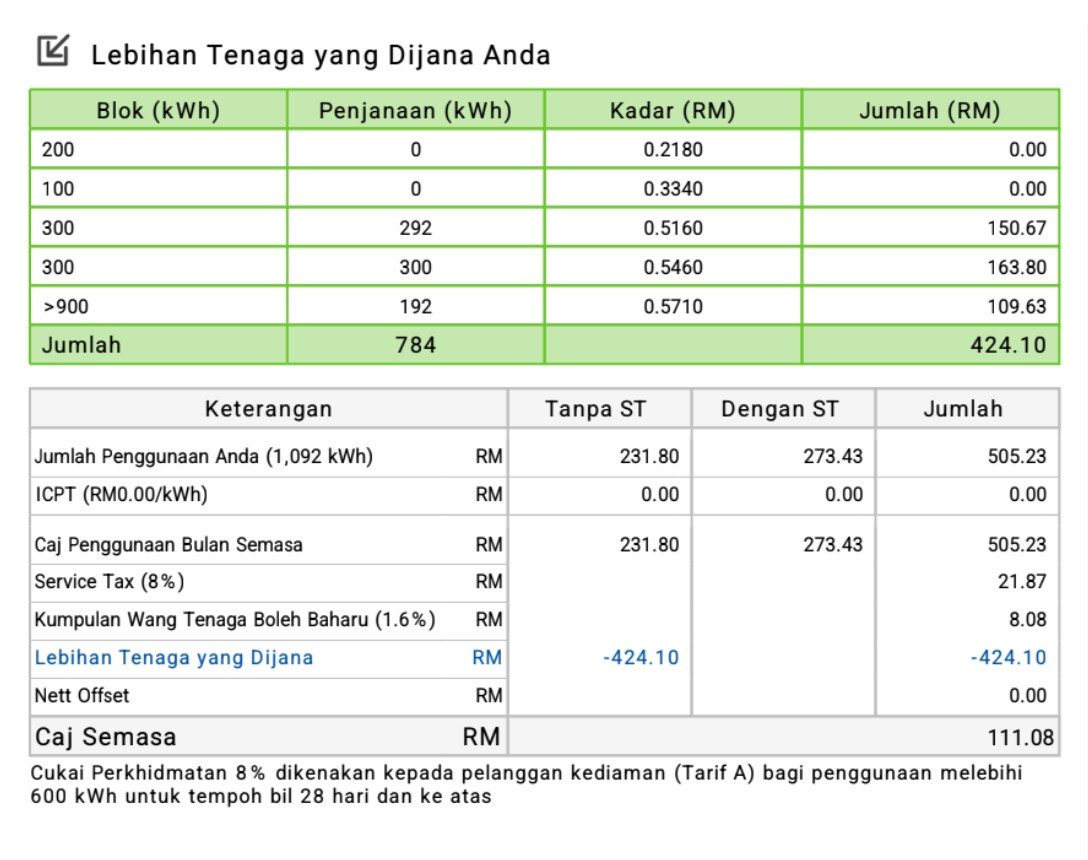Select the 21.87 service tax amount
Screen dimensions: 1088x860
1027,582
